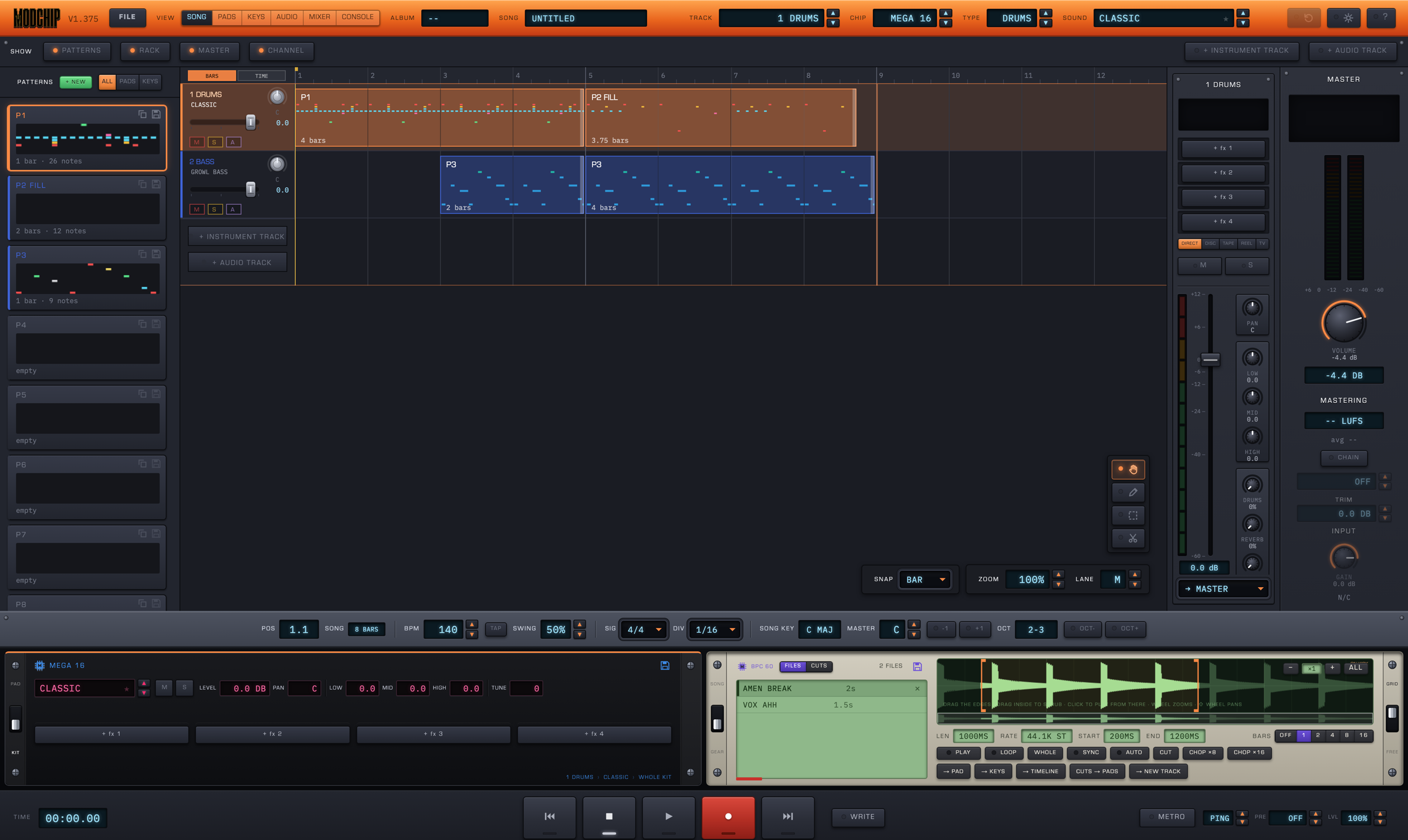The height and width of the screenshot is (840, 1408).
Task: Mute the 1 DRUMS track
Action: tap(197, 142)
